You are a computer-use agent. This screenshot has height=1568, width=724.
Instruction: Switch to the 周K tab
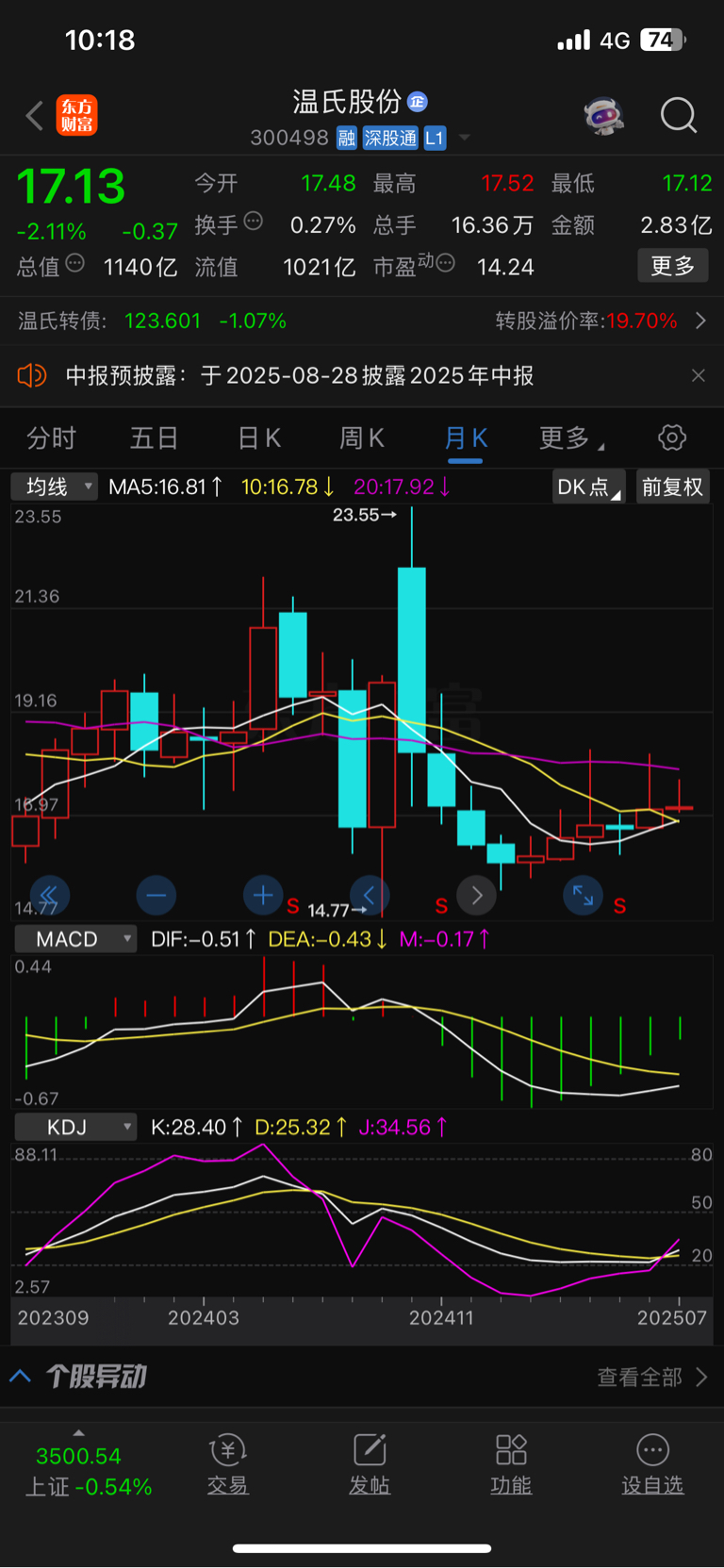(x=362, y=437)
